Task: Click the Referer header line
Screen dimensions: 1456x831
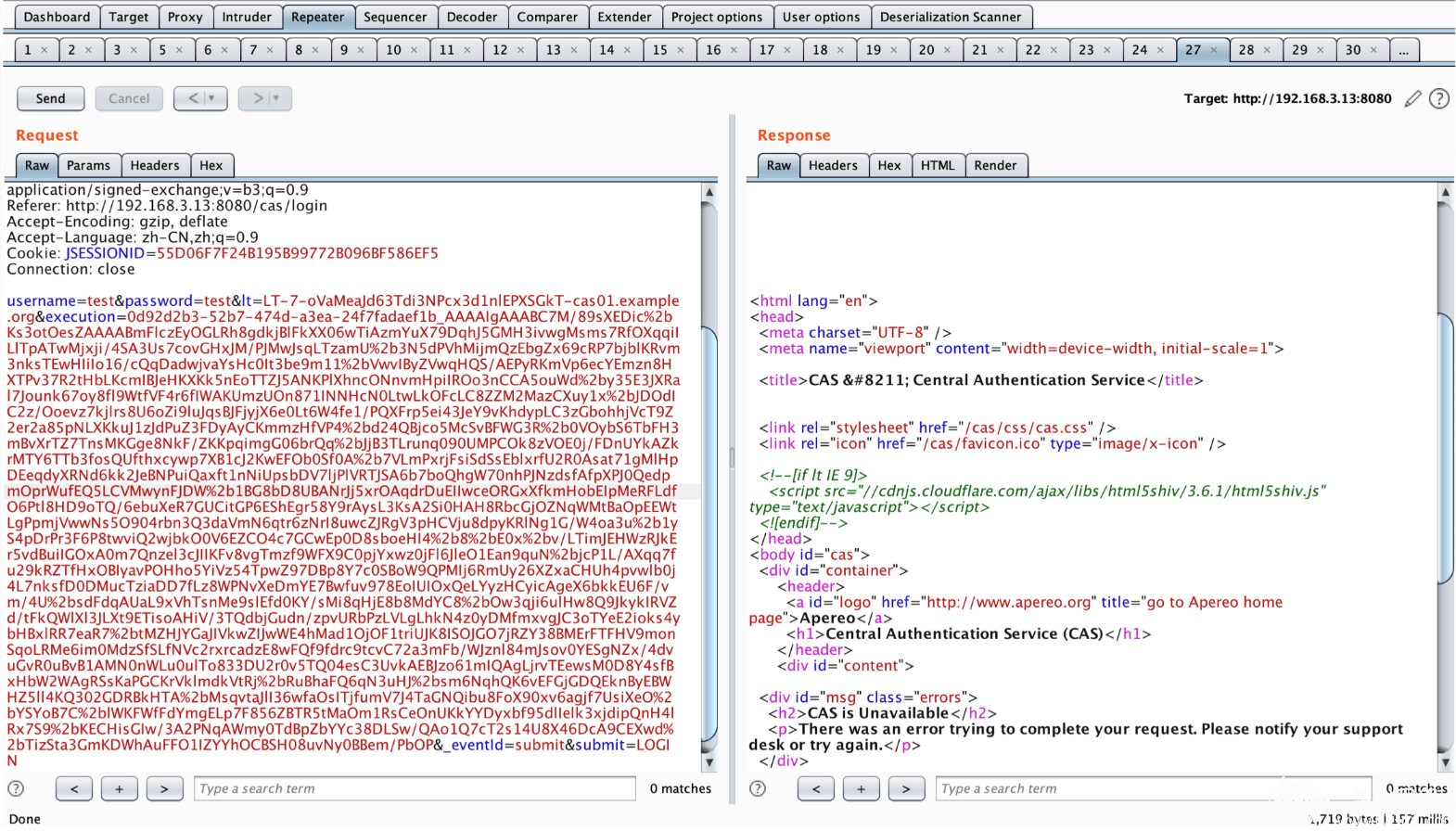Action: tap(167, 206)
